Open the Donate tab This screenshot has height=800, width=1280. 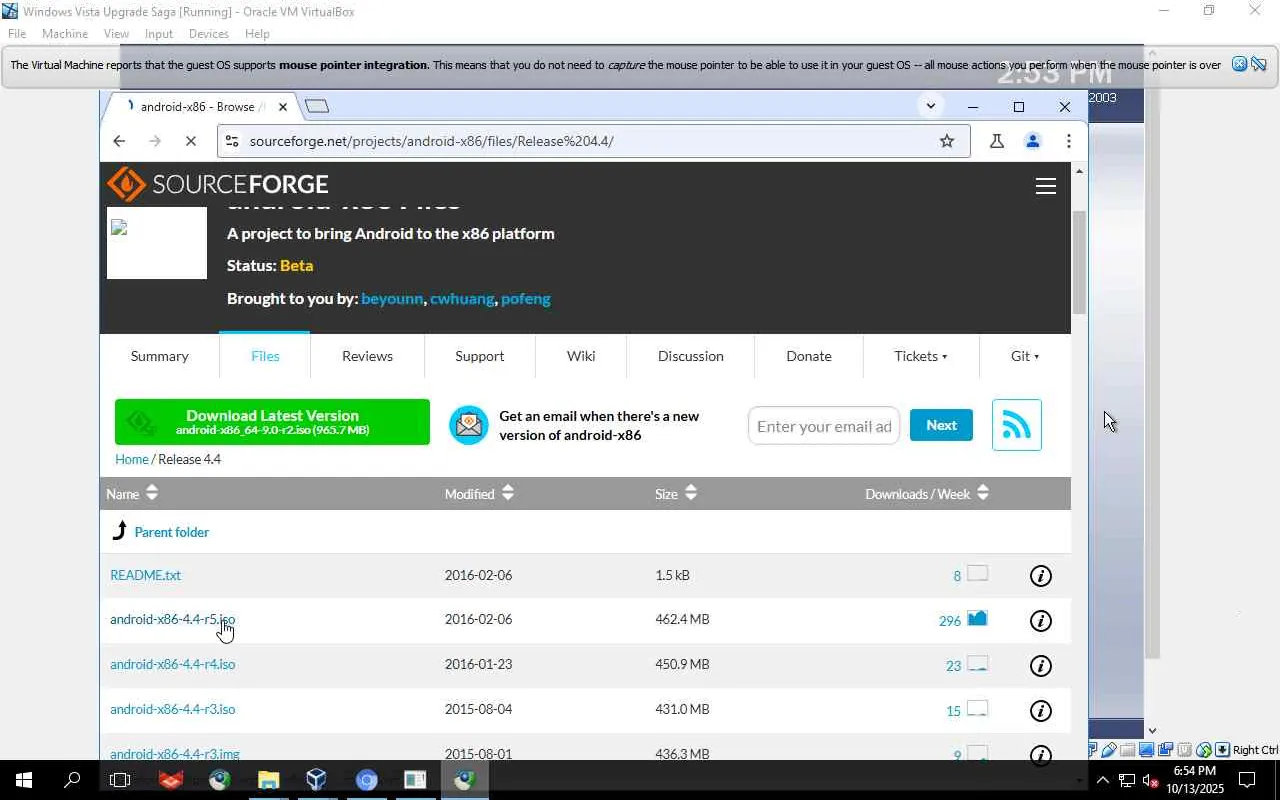point(809,356)
